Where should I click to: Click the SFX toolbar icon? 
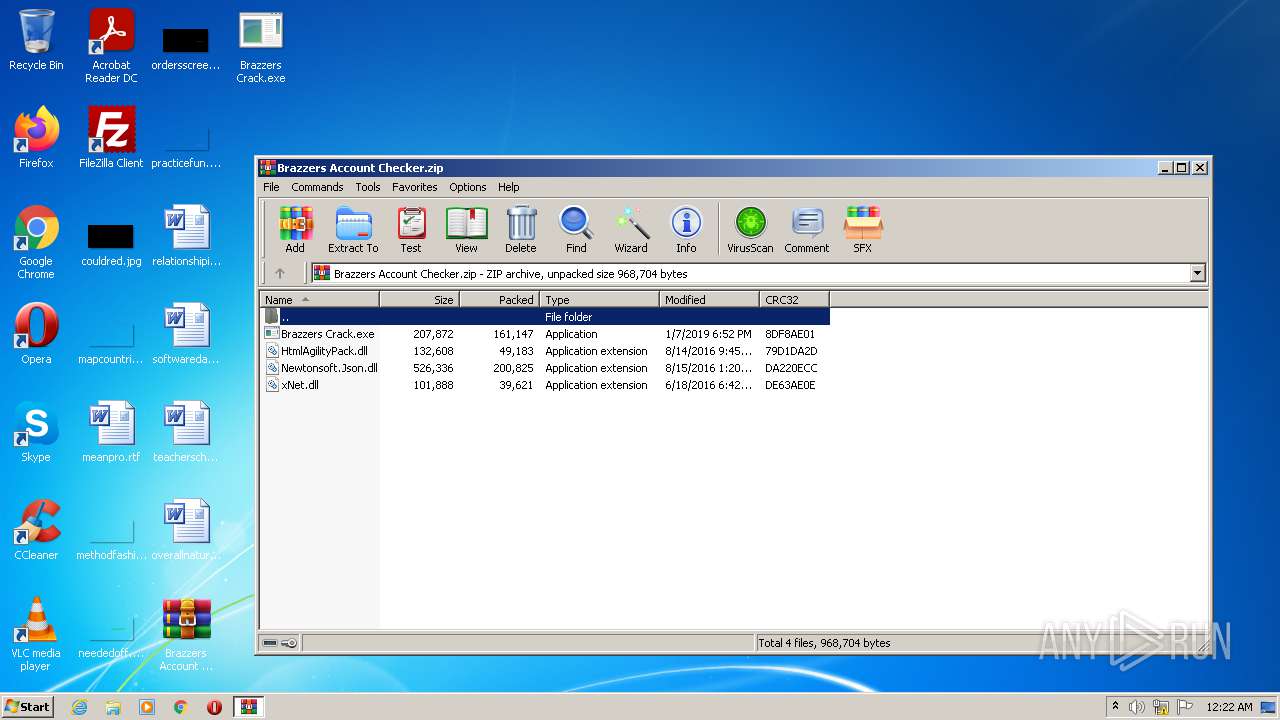pos(862,230)
